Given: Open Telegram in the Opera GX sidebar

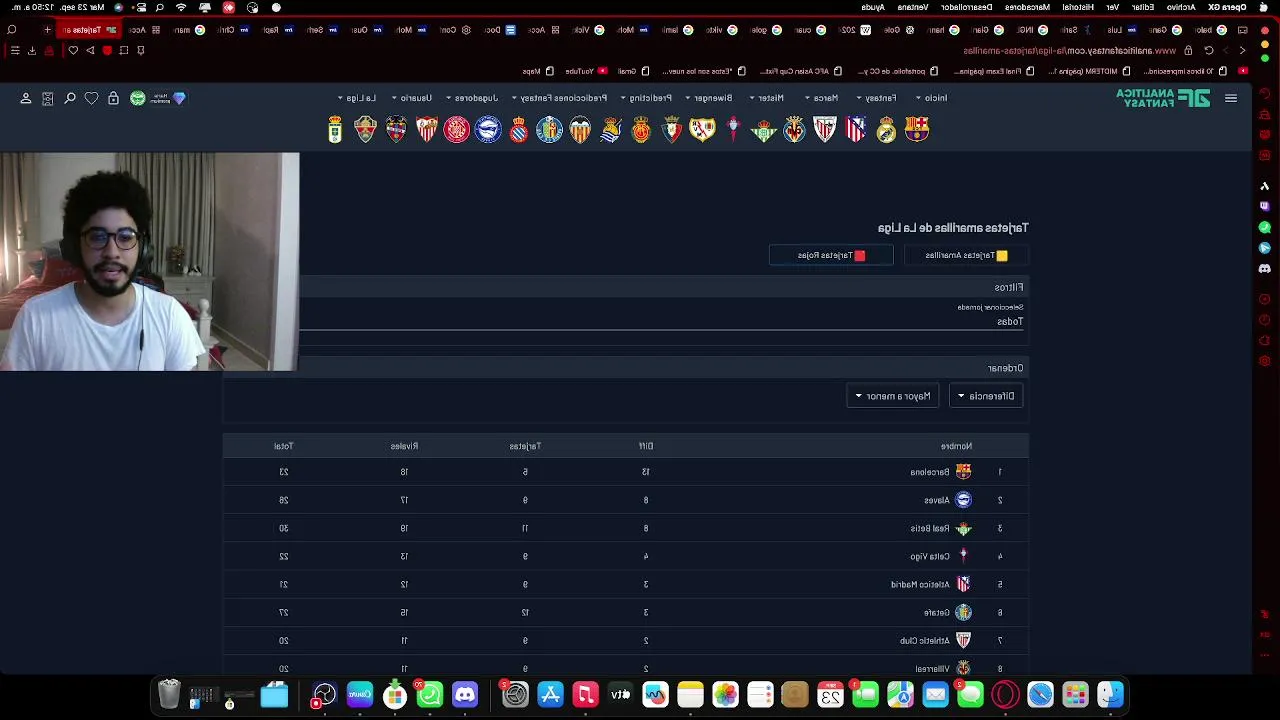Looking at the screenshot, I should pyautogui.click(x=1264, y=248).
